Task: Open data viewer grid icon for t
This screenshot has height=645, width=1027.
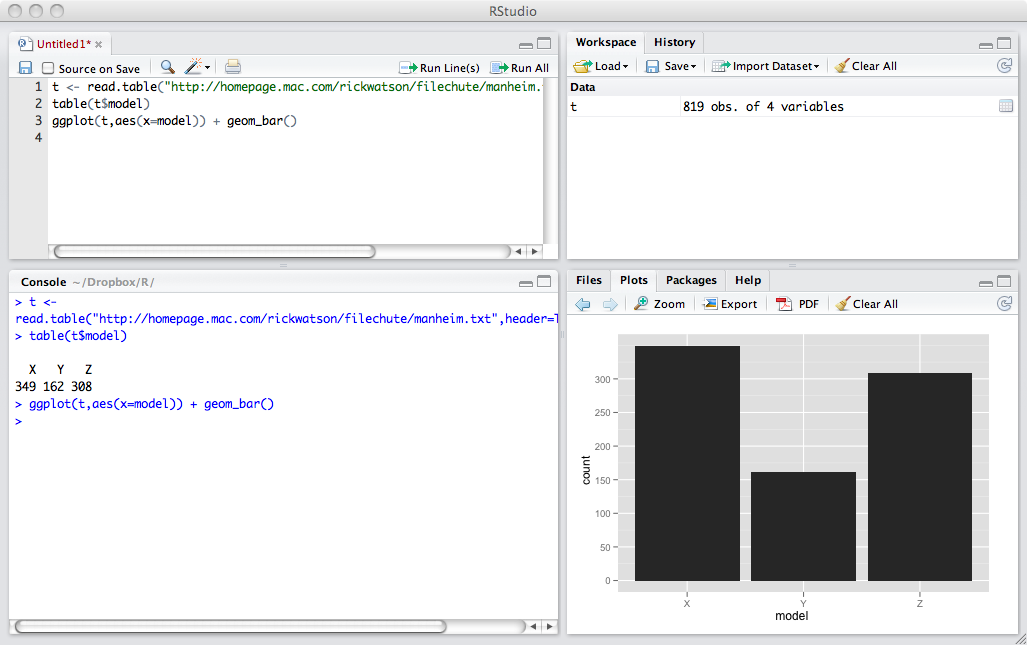Action: tap(1005, 106)
